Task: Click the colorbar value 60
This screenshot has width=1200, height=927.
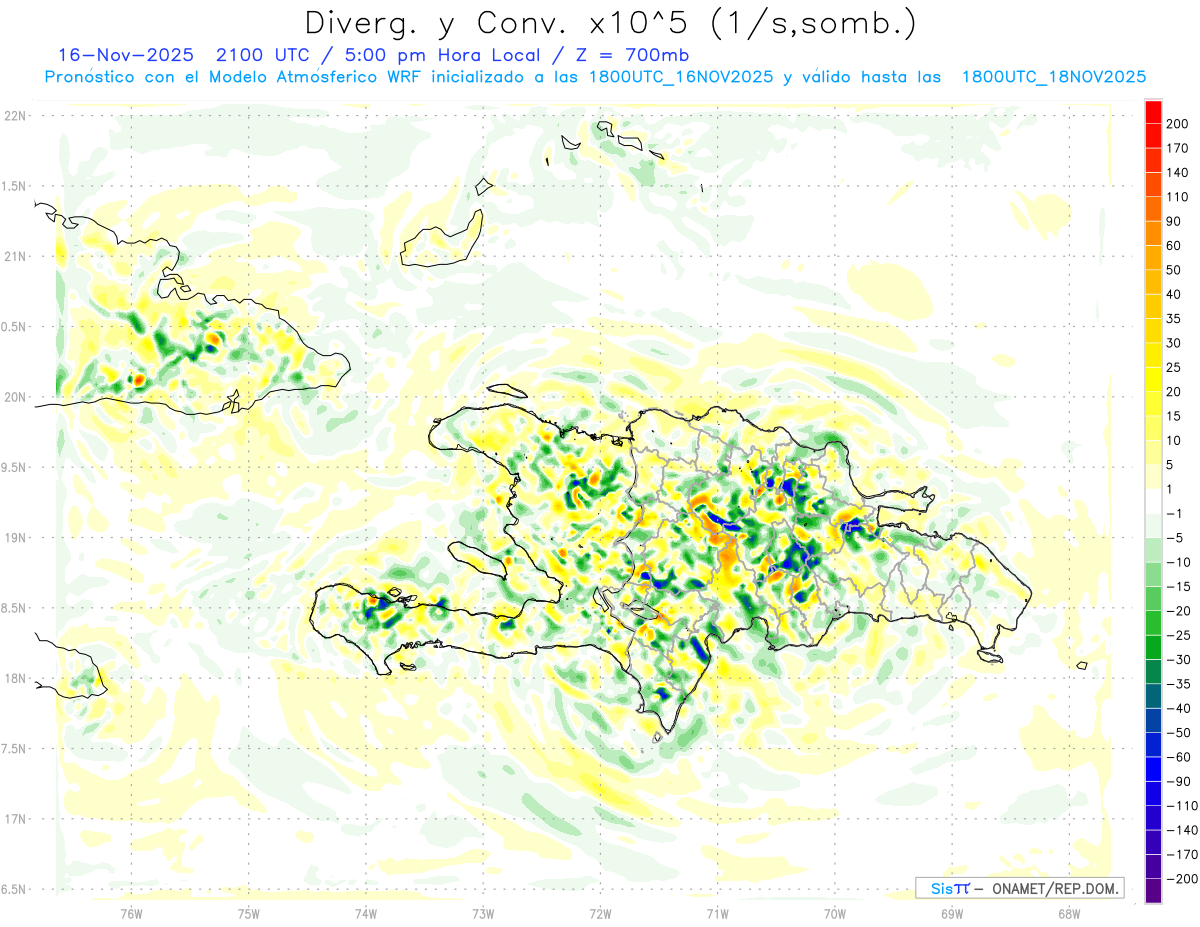Action: click(x=1174, y=246)
